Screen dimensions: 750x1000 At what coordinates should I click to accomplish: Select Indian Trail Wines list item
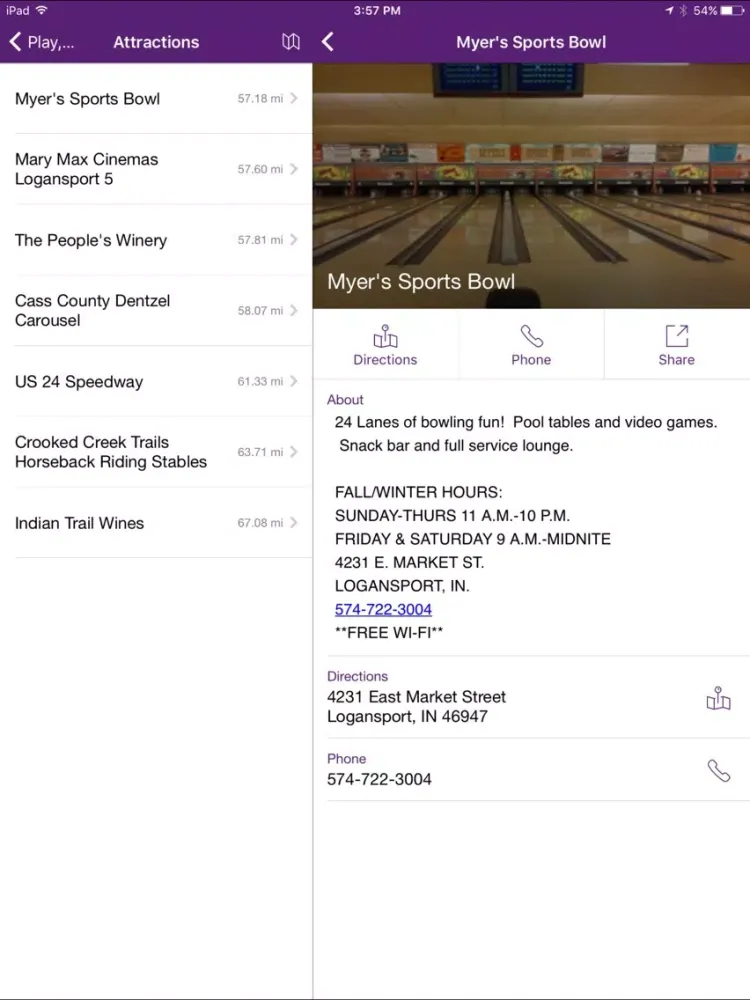[156, 523]
